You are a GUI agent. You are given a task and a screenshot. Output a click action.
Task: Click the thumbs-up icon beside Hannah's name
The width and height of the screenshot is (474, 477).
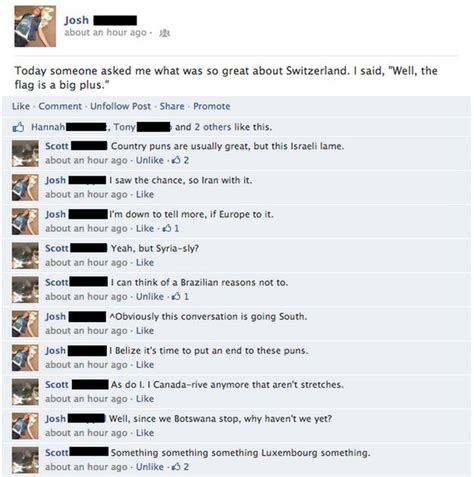click(x=18, y=127)
